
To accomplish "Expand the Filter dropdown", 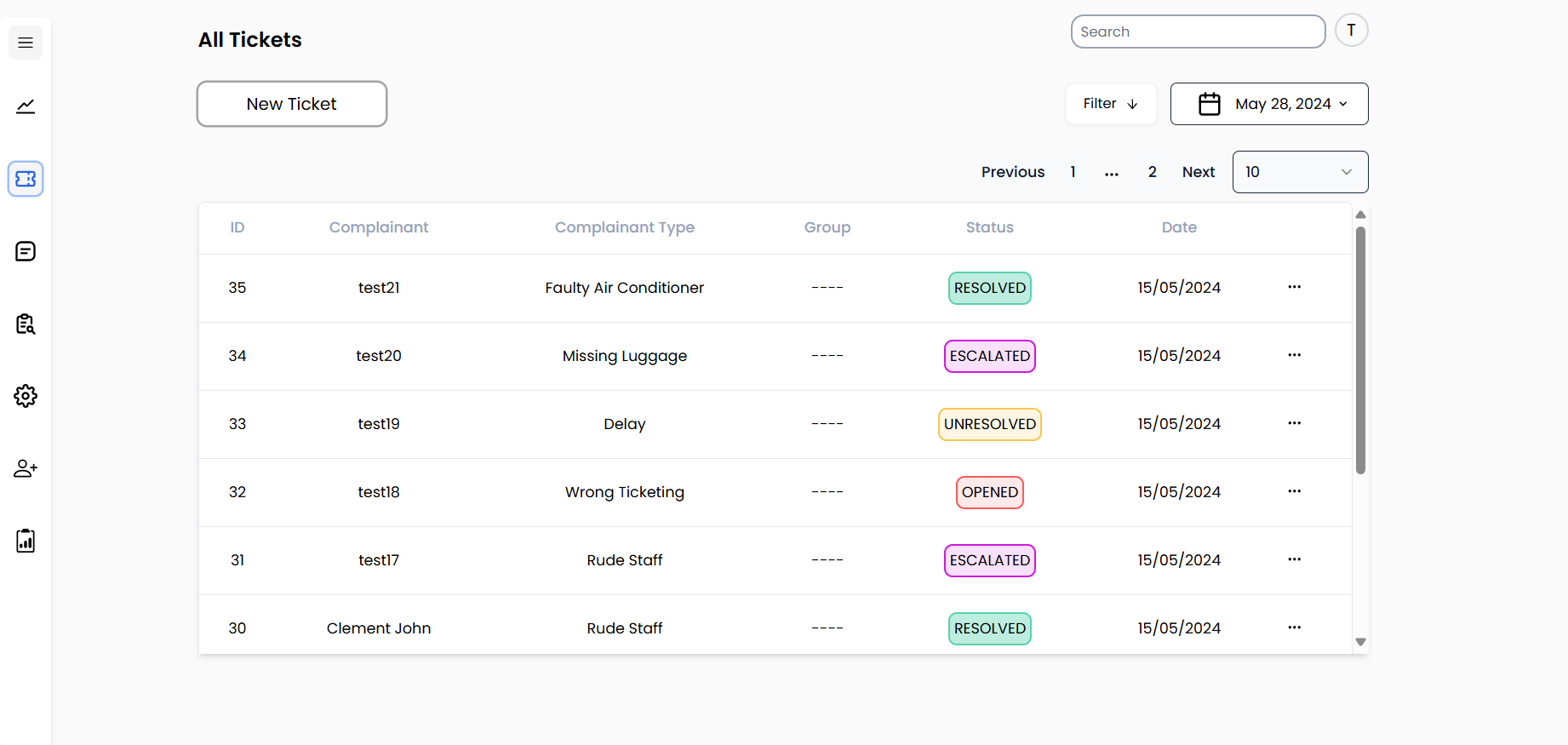I will point(1111,104).
